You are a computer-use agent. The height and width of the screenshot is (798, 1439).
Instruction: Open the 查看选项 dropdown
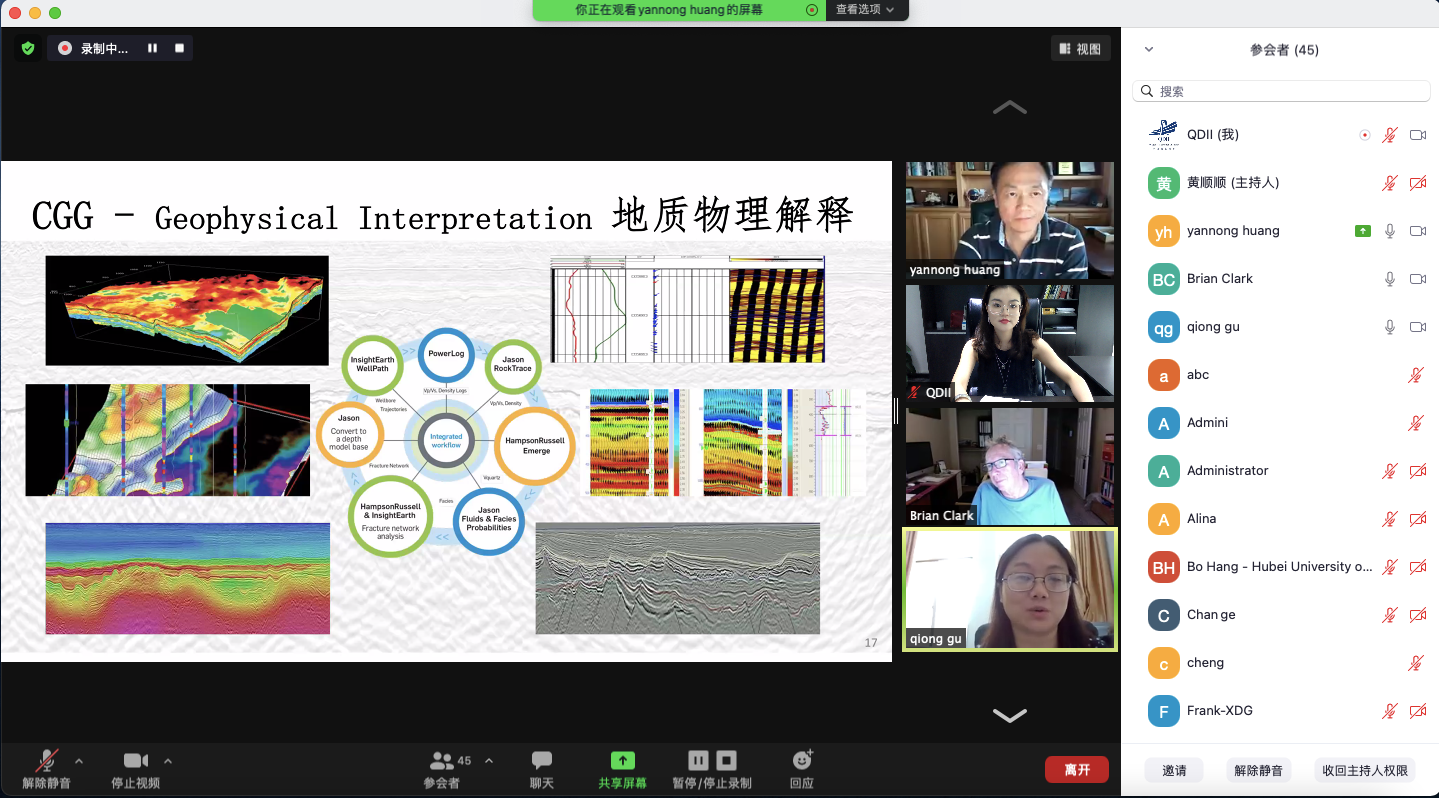866,10
